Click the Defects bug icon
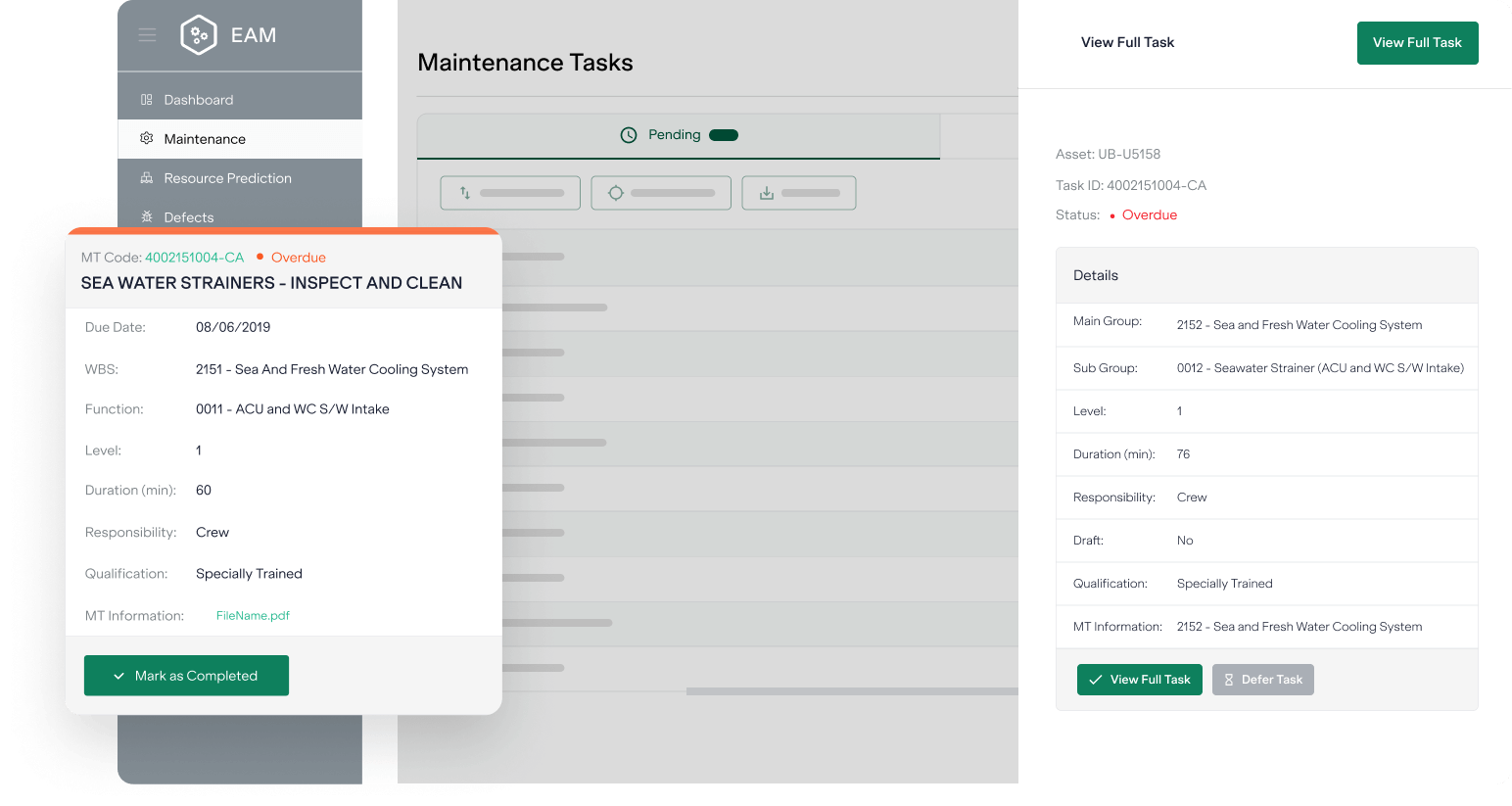The width and height of the screenshot is (1512, 806). click(147, 217)
